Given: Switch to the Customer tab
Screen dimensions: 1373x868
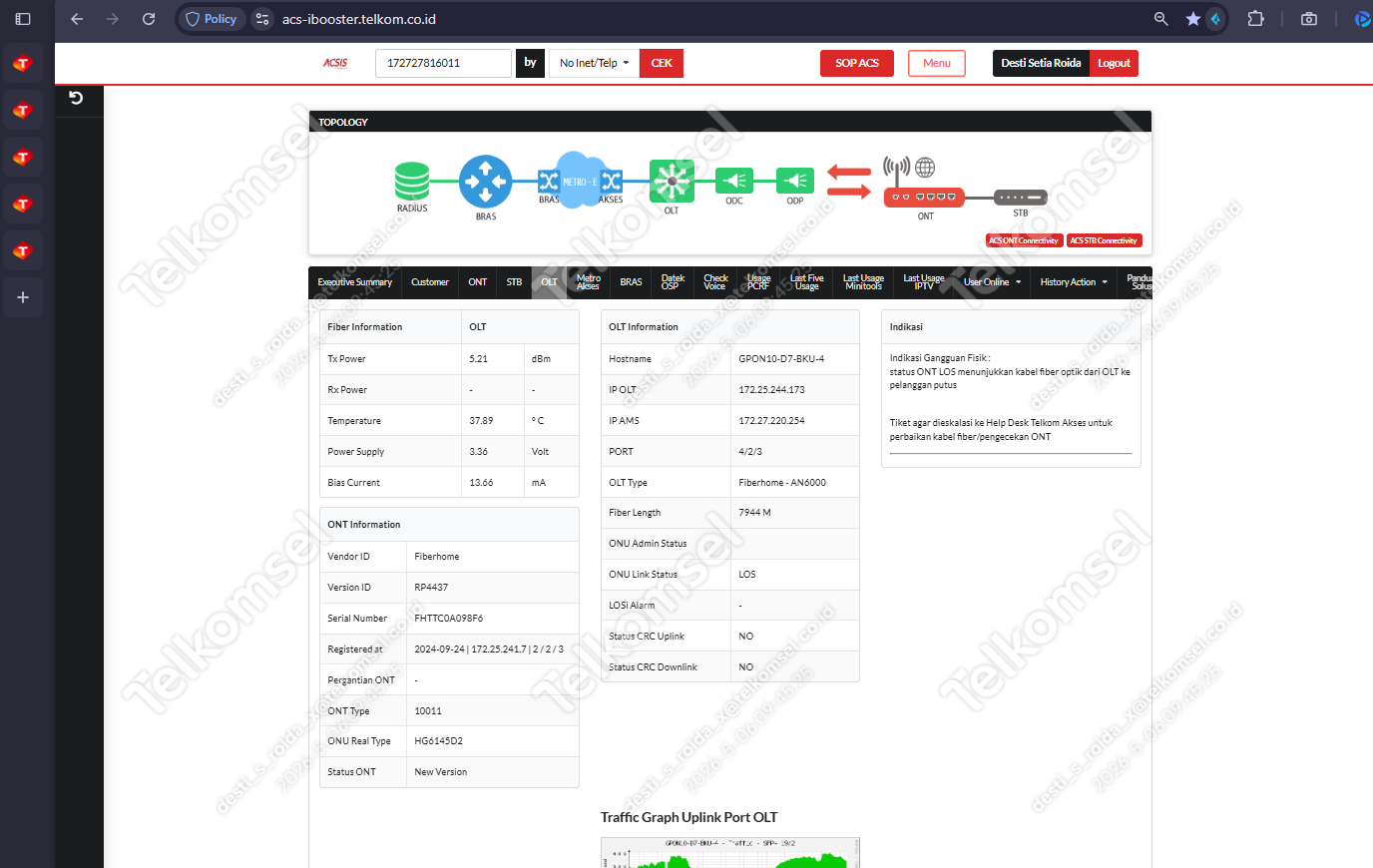Looking at the screenshot, I should pyautogui.click(x=430, y=282).
